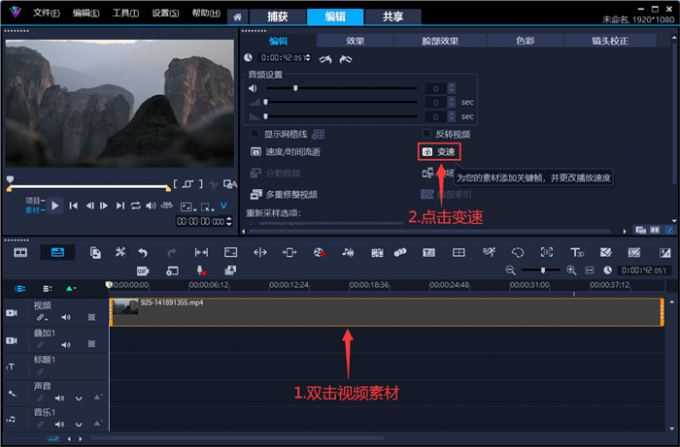Screen dimensions: 680x447
Task: Open preview window size dropdown
Action: (x=188, y=207)
